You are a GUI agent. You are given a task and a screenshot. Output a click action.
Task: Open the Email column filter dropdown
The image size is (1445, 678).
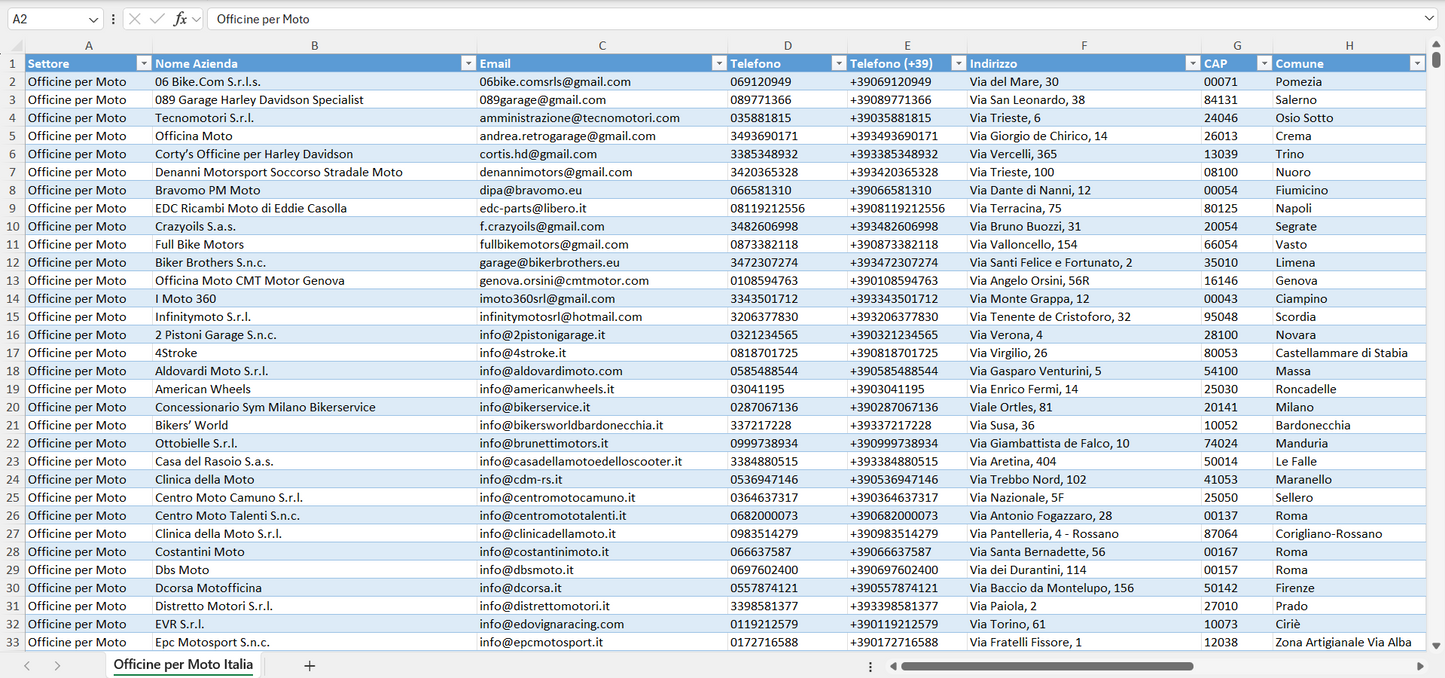(719, 63)
